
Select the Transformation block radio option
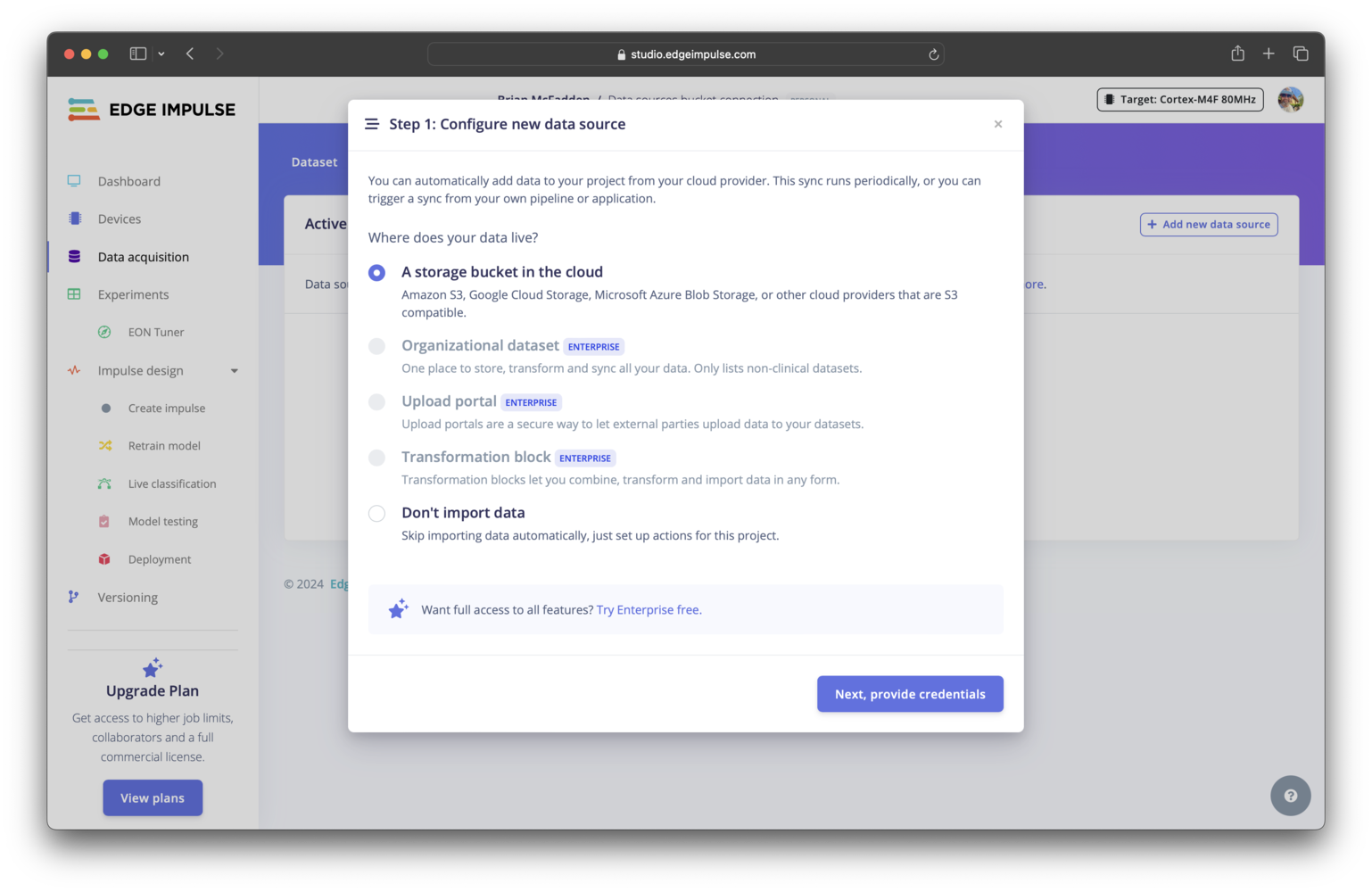377,458
